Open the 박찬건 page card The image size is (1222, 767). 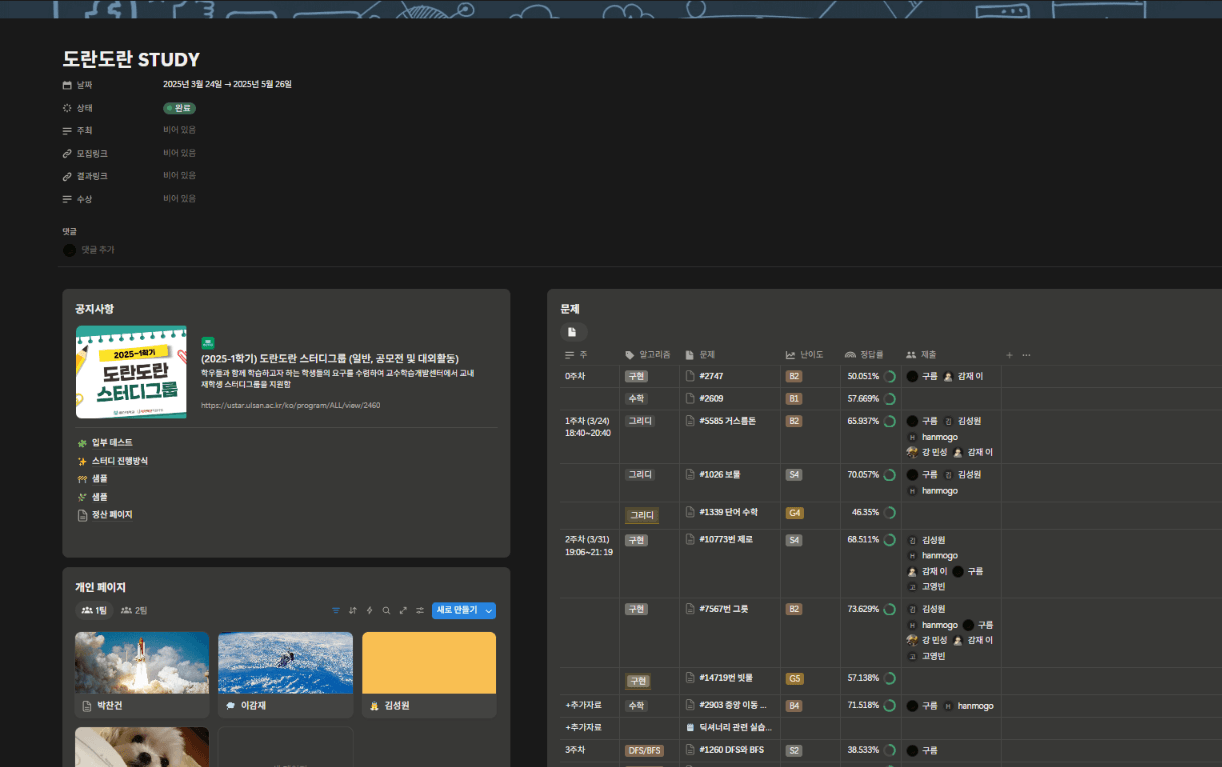coord(142,674)
